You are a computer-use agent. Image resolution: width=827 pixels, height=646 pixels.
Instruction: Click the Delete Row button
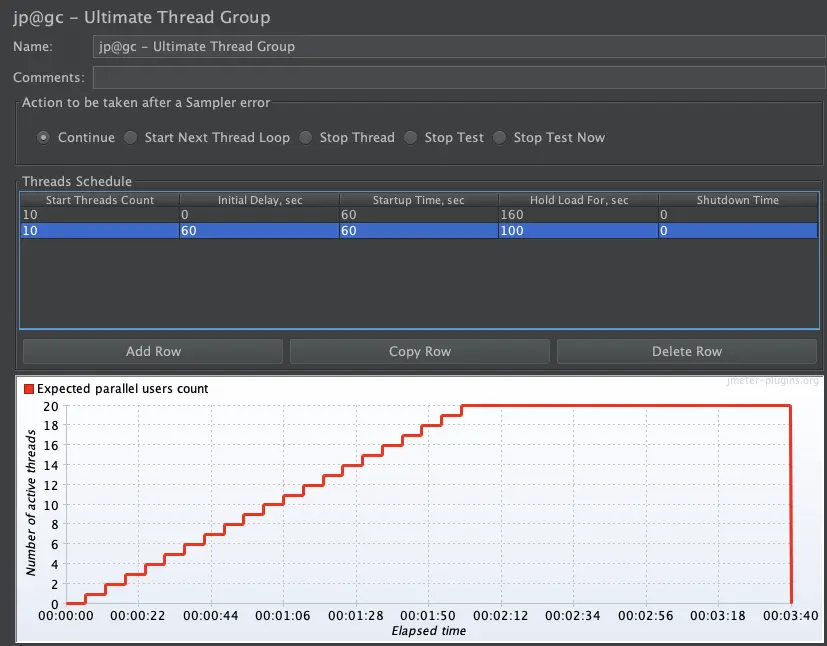(687, 351)
